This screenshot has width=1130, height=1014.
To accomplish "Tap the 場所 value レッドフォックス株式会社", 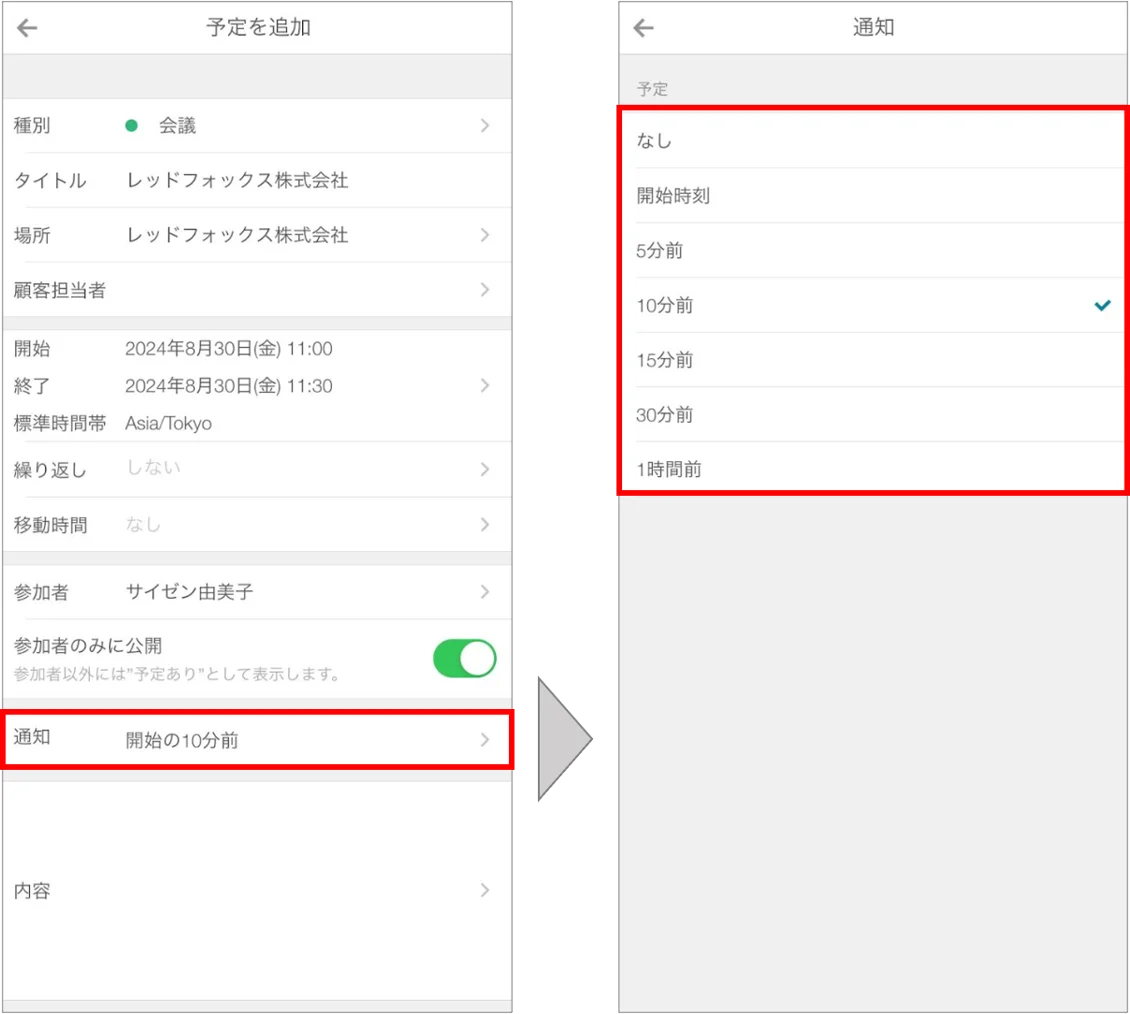I will [237, 235].
